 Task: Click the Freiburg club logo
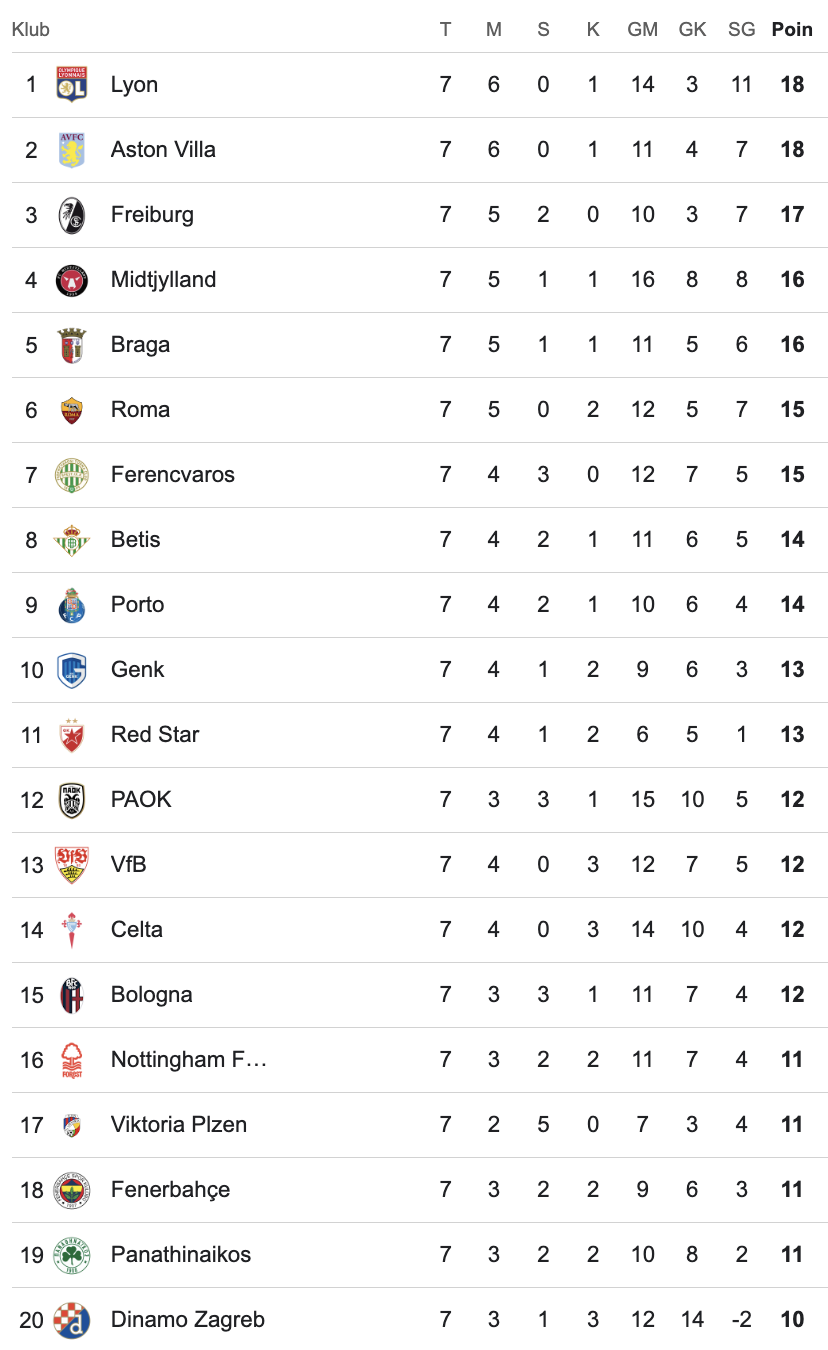(x=72, y=215)
